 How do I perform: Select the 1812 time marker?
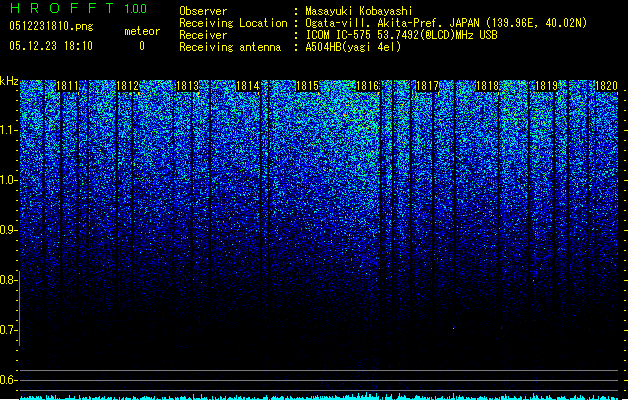coord(128,86)
